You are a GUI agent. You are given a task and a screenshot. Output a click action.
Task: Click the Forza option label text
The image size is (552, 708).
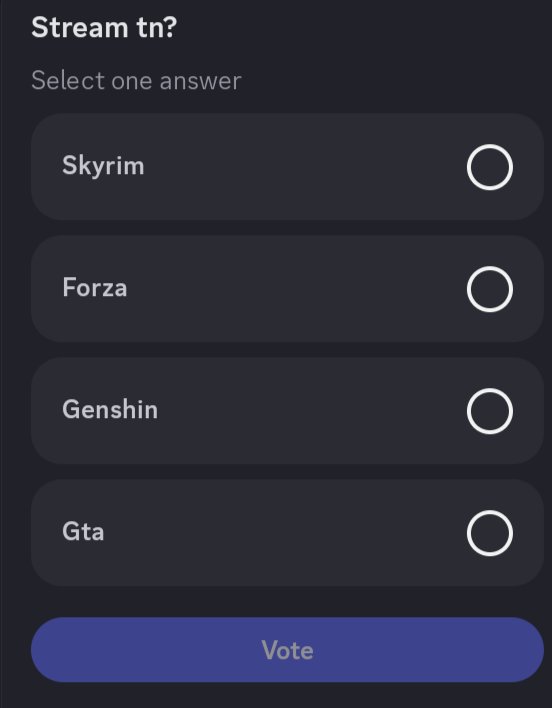point(95,288)
